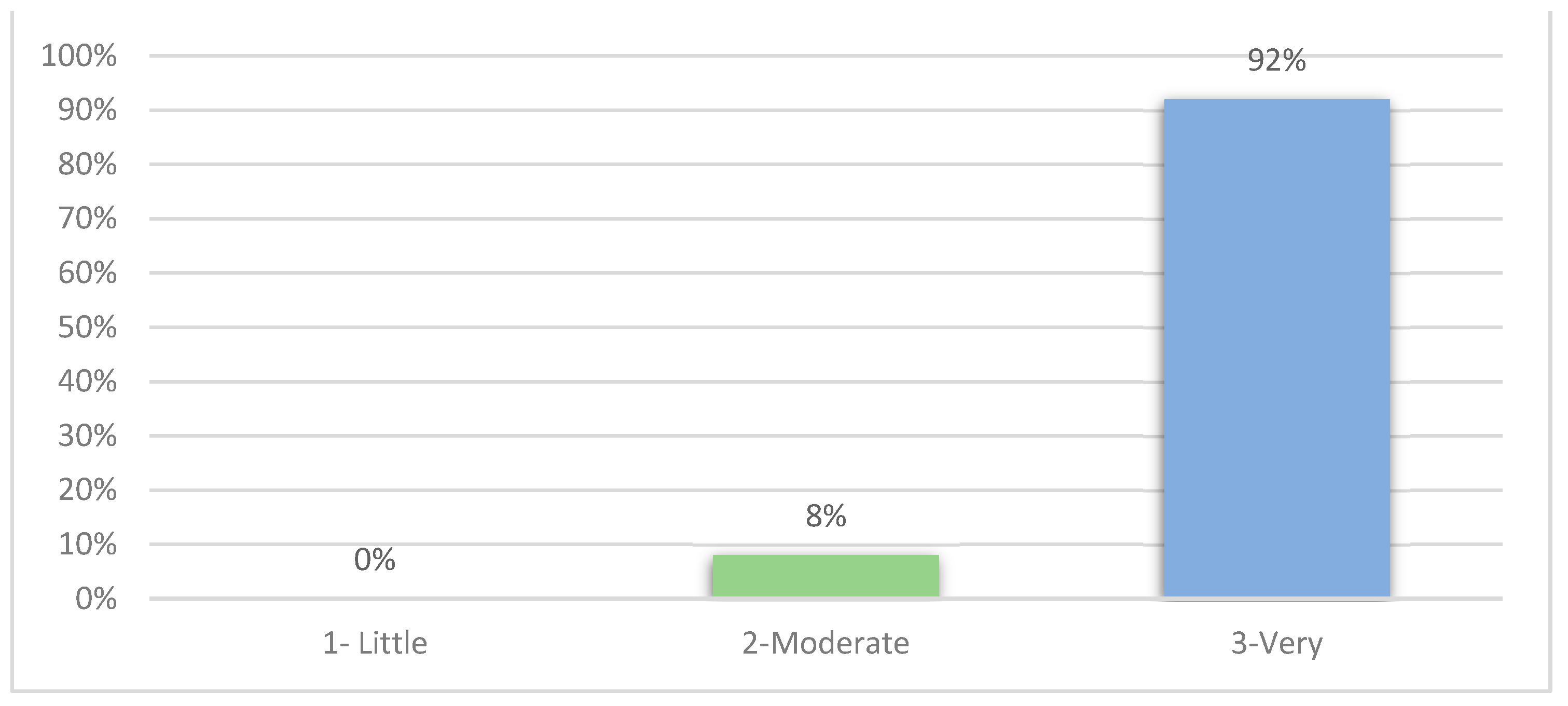Click the 80% y-axis label

(x=87, y=165)
